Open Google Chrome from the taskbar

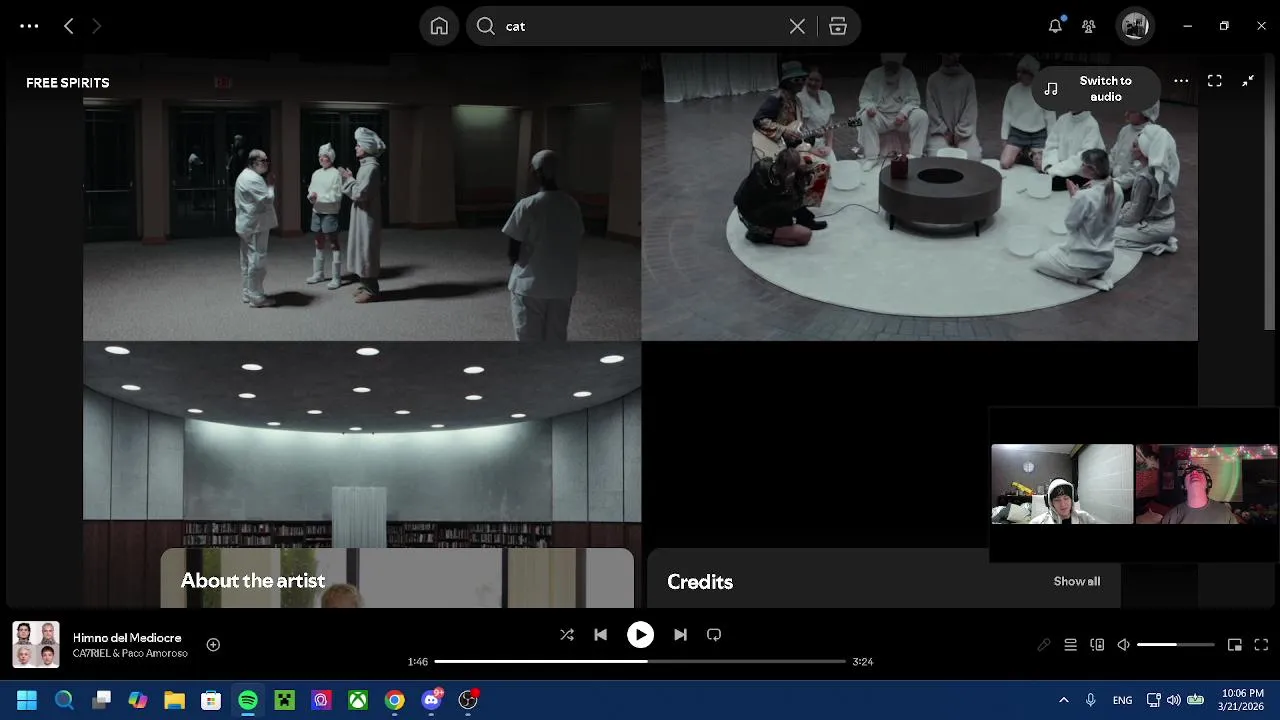395,700
